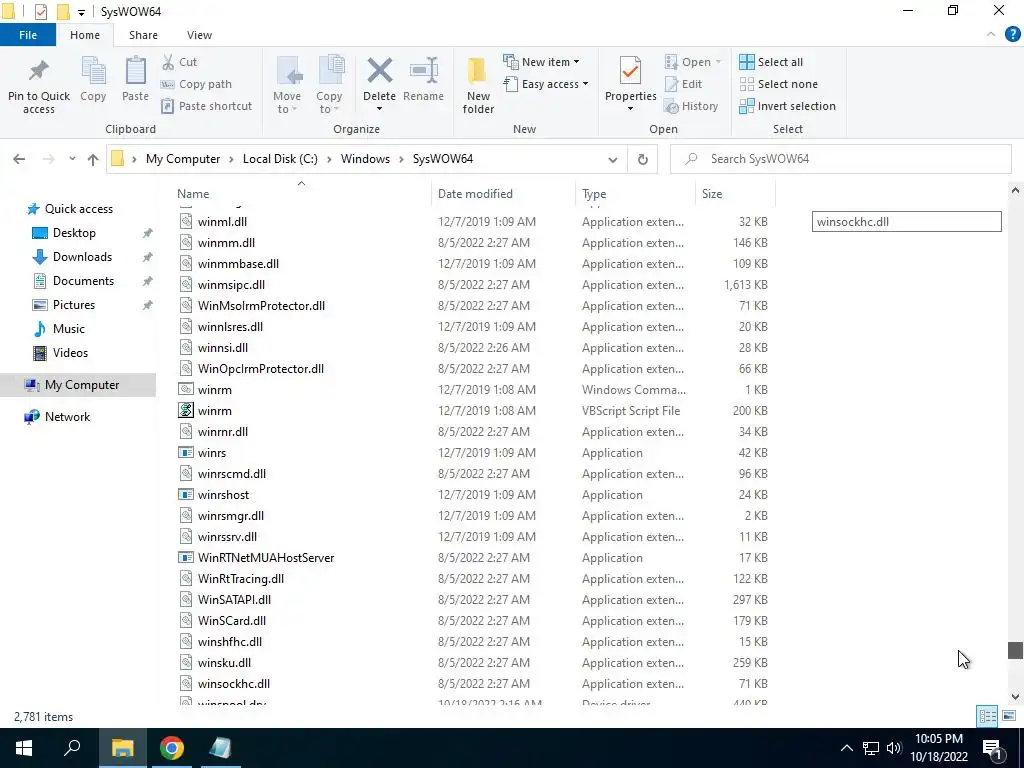This screenshot has width=1024, height=768.
Task: Open the New item dropdown
Action: click(x=541, y=62)
